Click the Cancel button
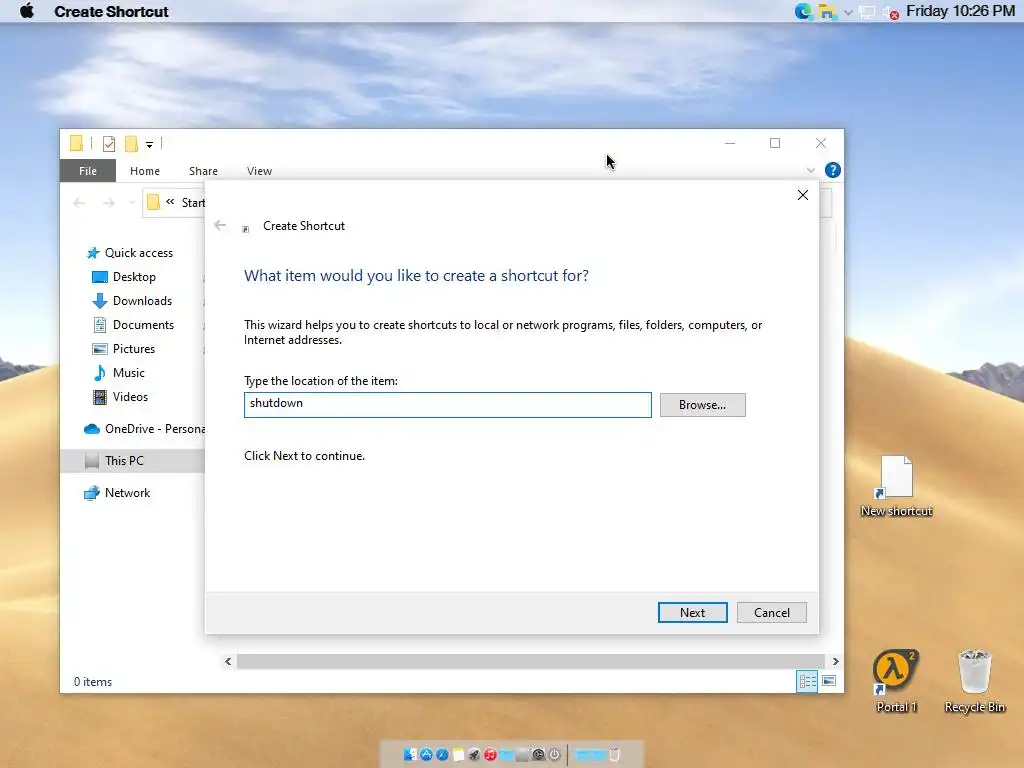 coord(772,613)
